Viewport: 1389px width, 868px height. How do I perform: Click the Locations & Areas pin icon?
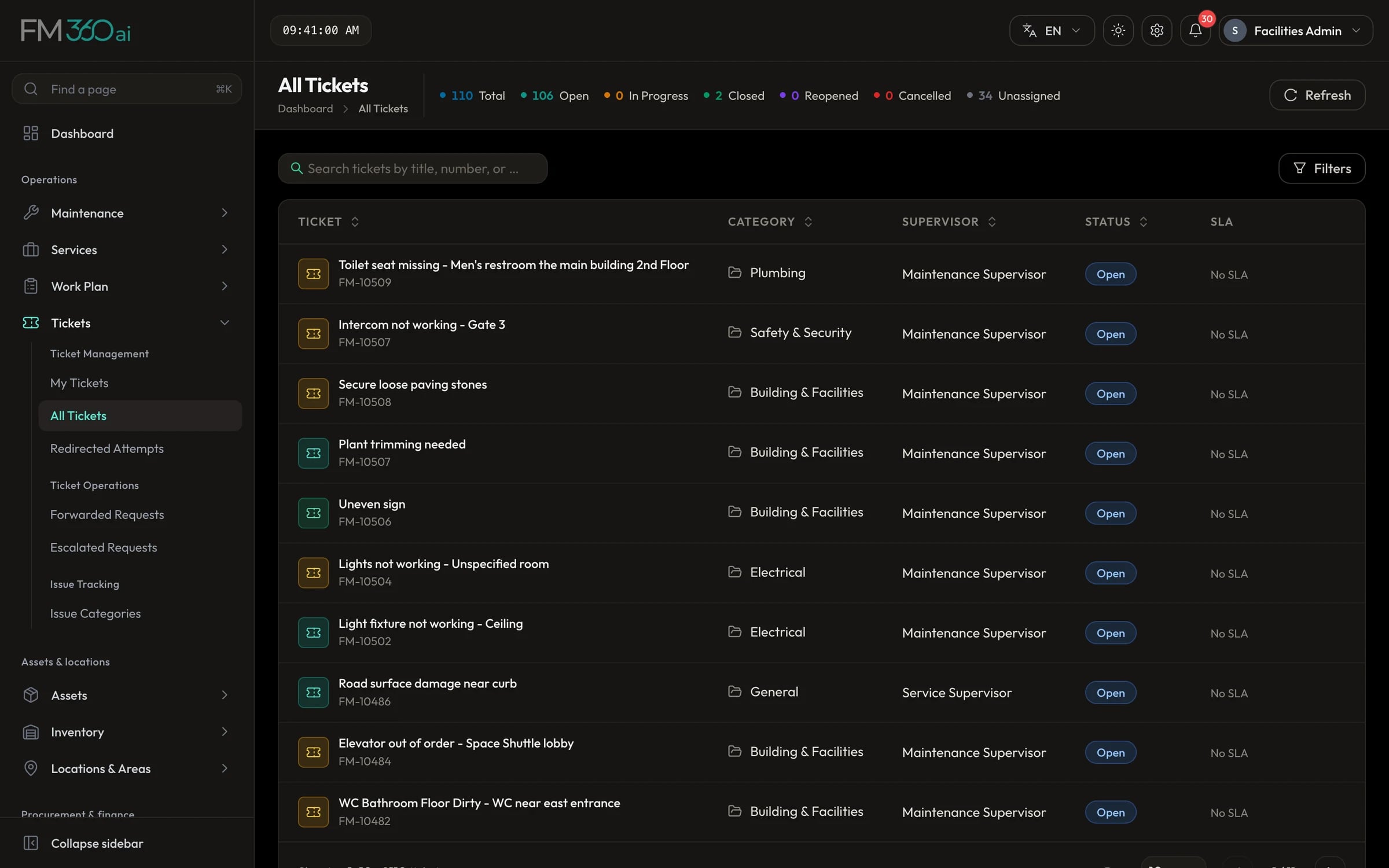31,768
